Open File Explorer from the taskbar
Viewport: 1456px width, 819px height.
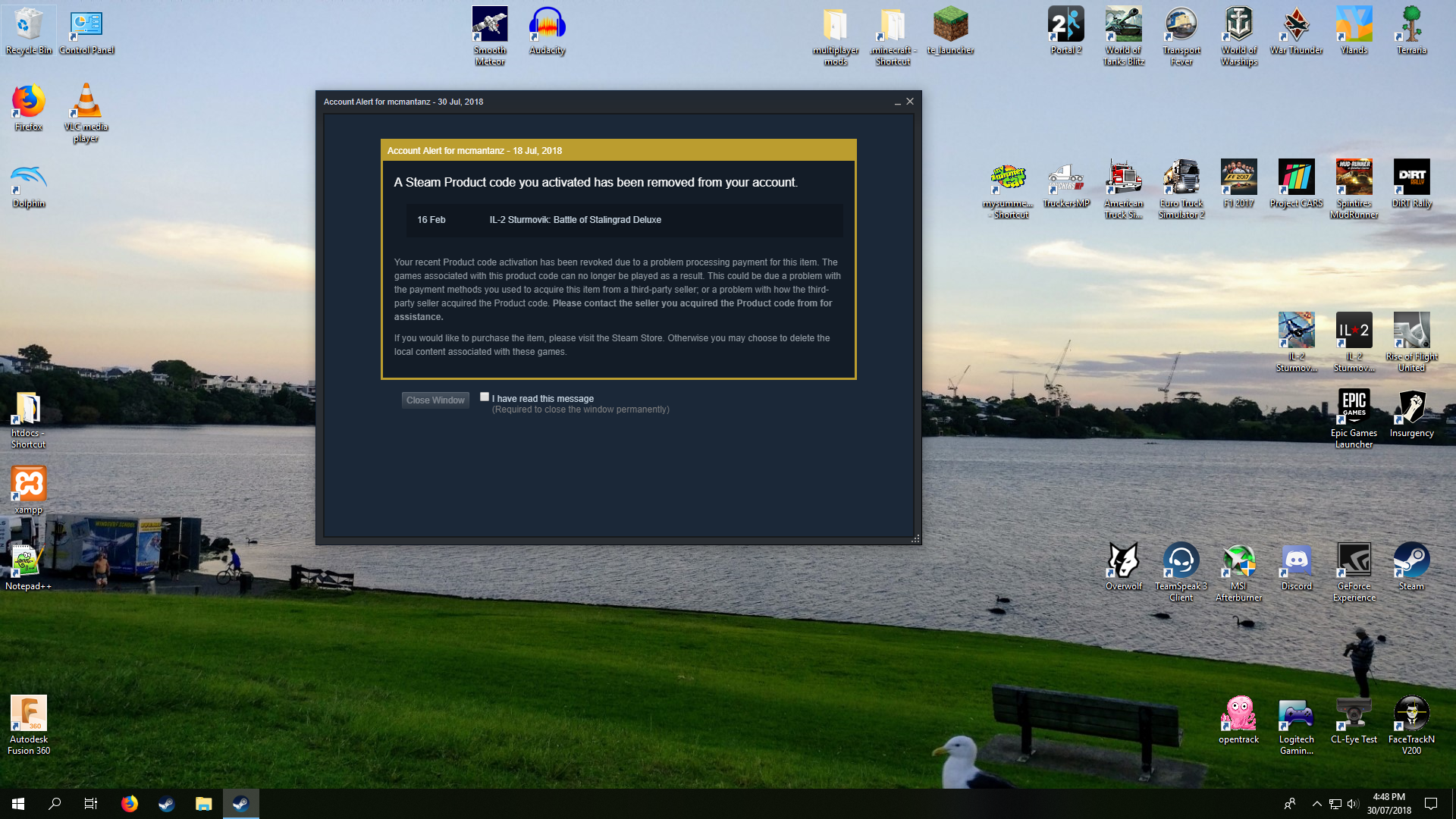203,804
